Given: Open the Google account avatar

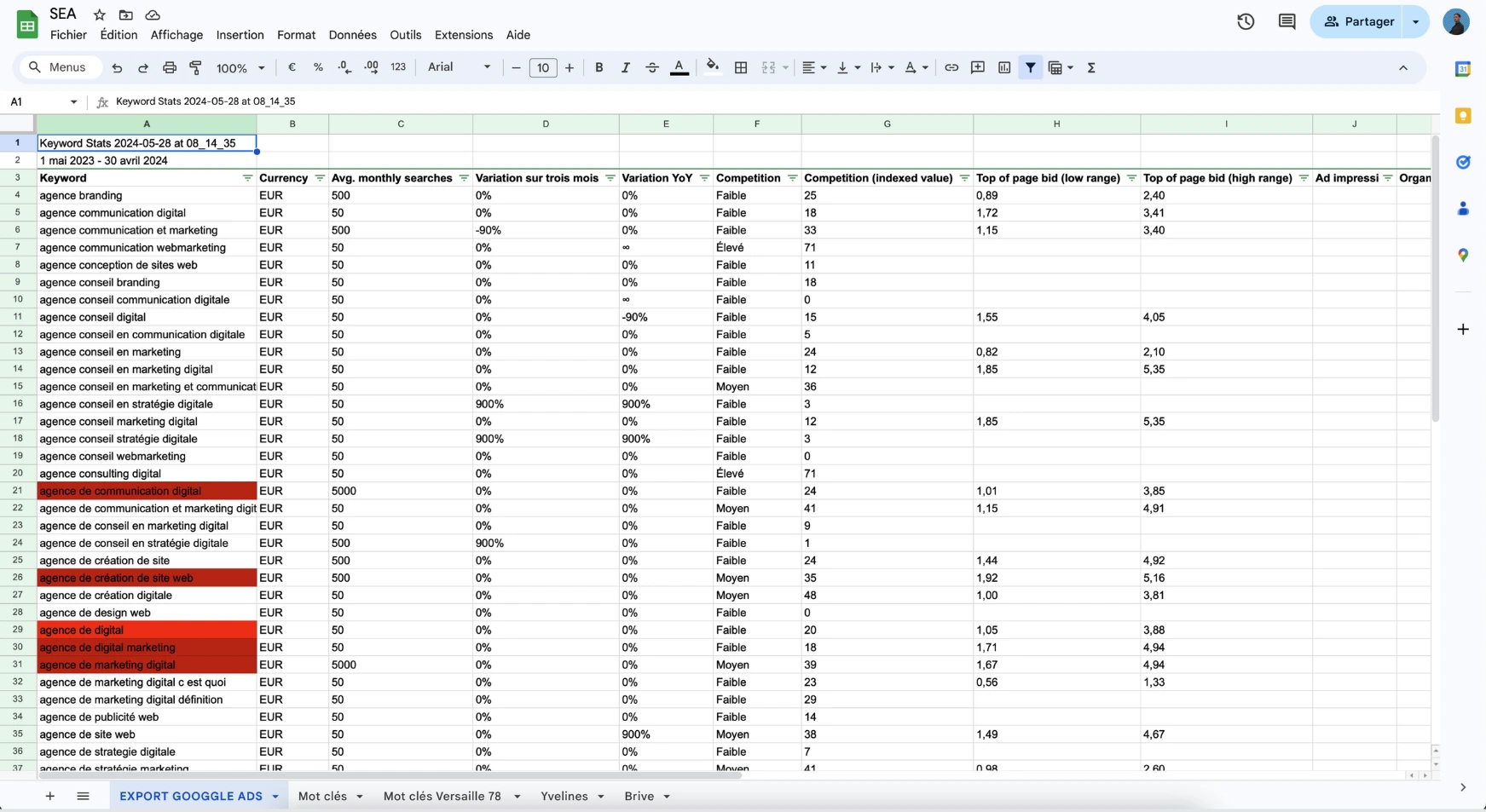Looking at the screenshot, I should point(1456,22).
